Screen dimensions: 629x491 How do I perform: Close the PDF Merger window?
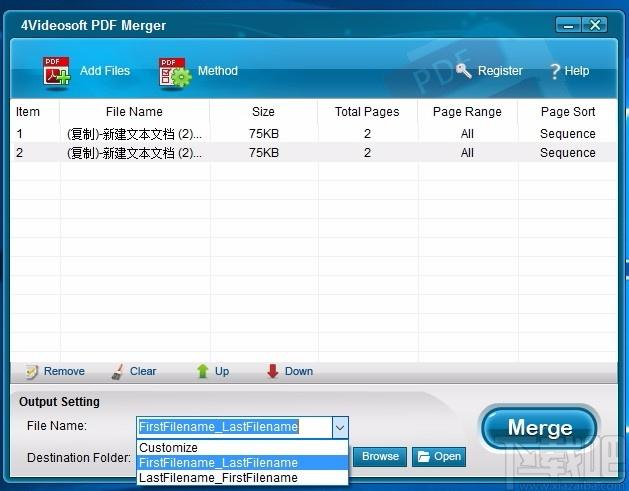(595, 25)
